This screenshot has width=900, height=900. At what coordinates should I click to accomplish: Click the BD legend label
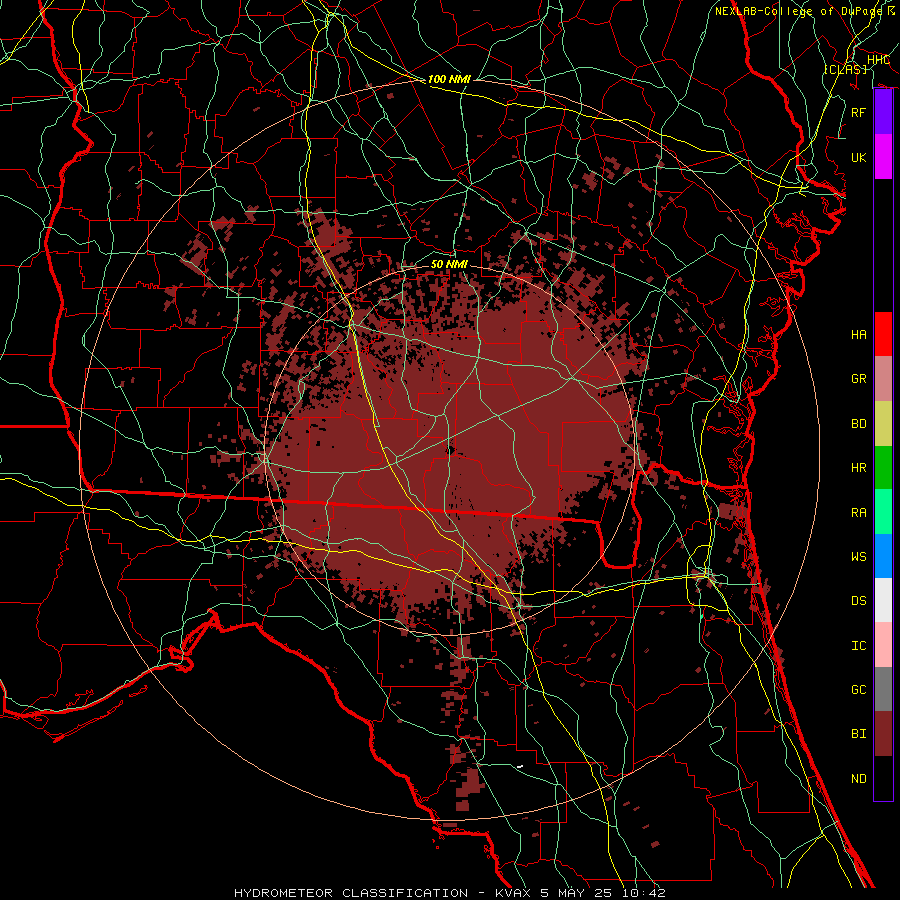pos(858,424)
